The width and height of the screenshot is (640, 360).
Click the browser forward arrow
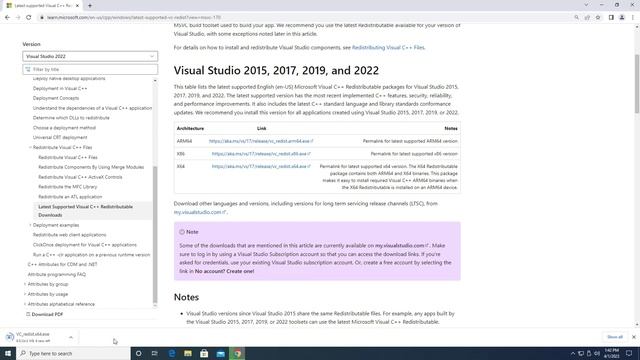[x=18, y=18]
